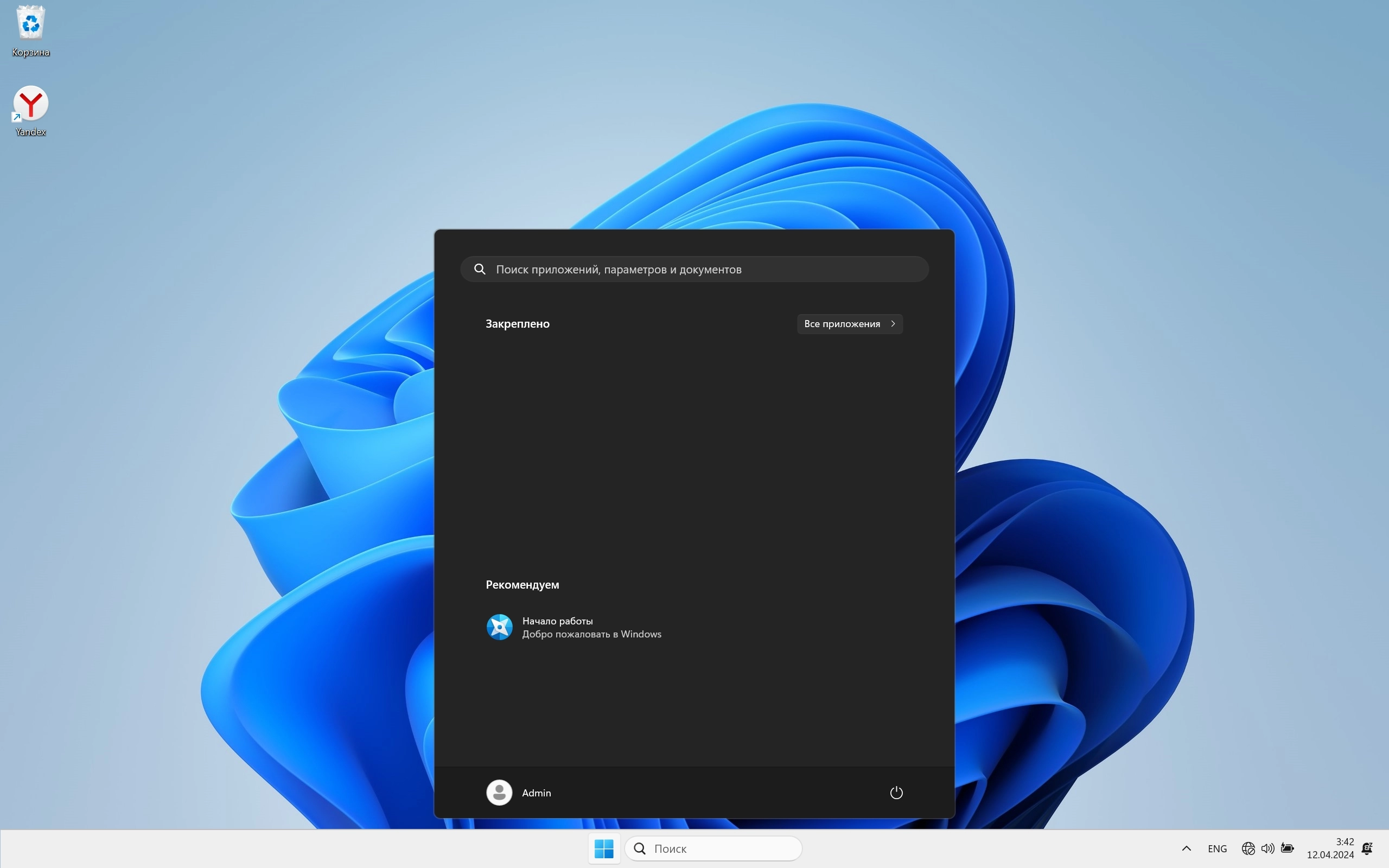Open the network status globe icon
Viewport: 1389px width, 868px height.
click(x=1248, y=848)
